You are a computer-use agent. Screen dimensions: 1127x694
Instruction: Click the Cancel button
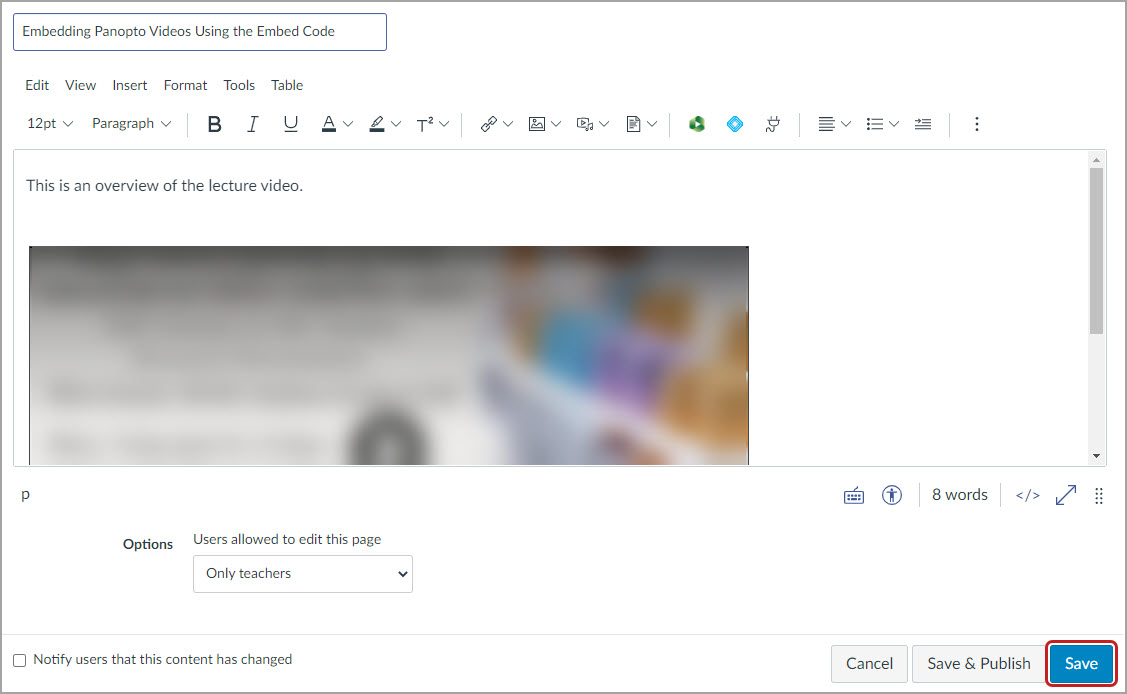tap(869, 664)
